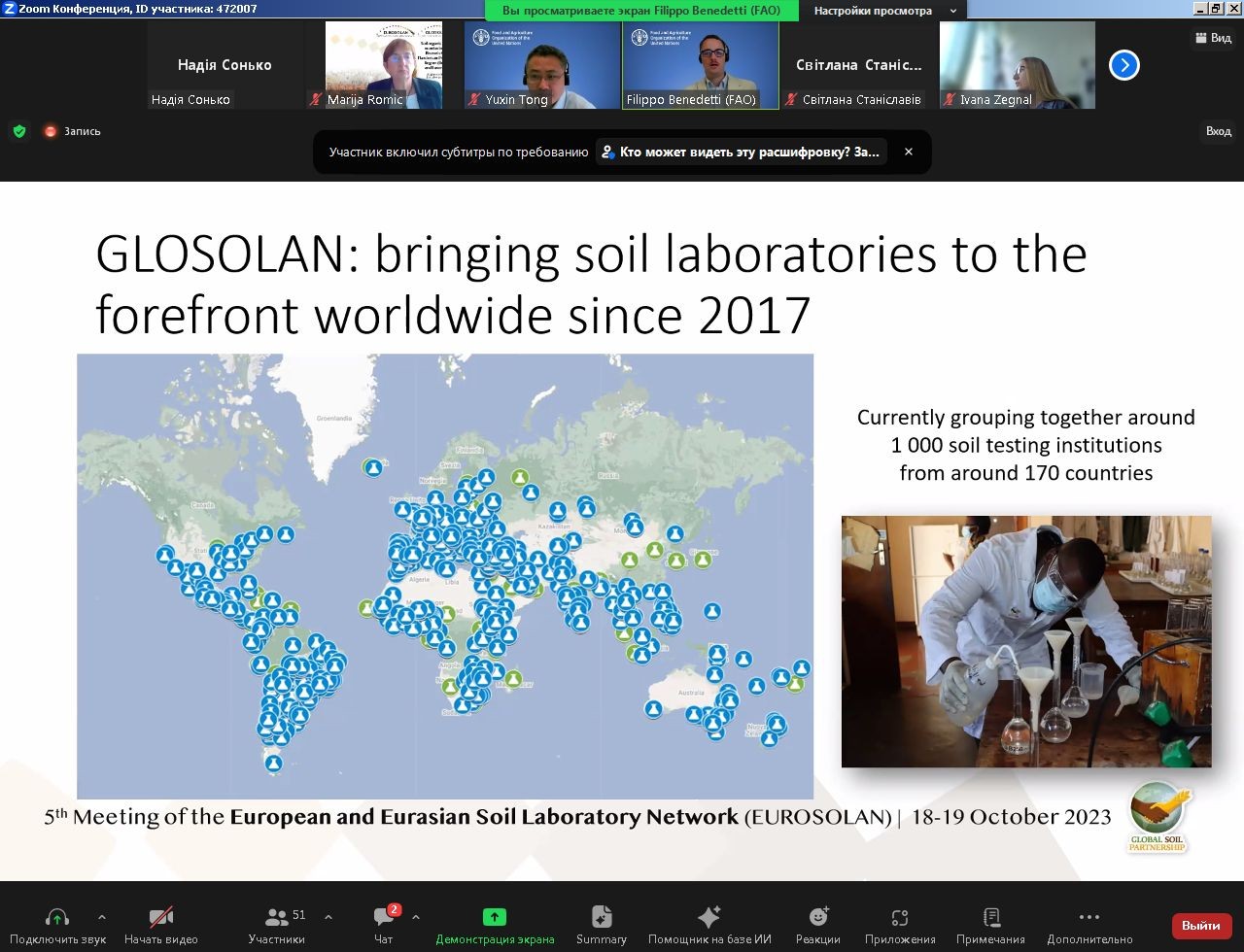Screen dimensions: 1244x952
Task: Click 'Кто может видеть эту расшифровку' link
Action: click(x=742, y=152)
